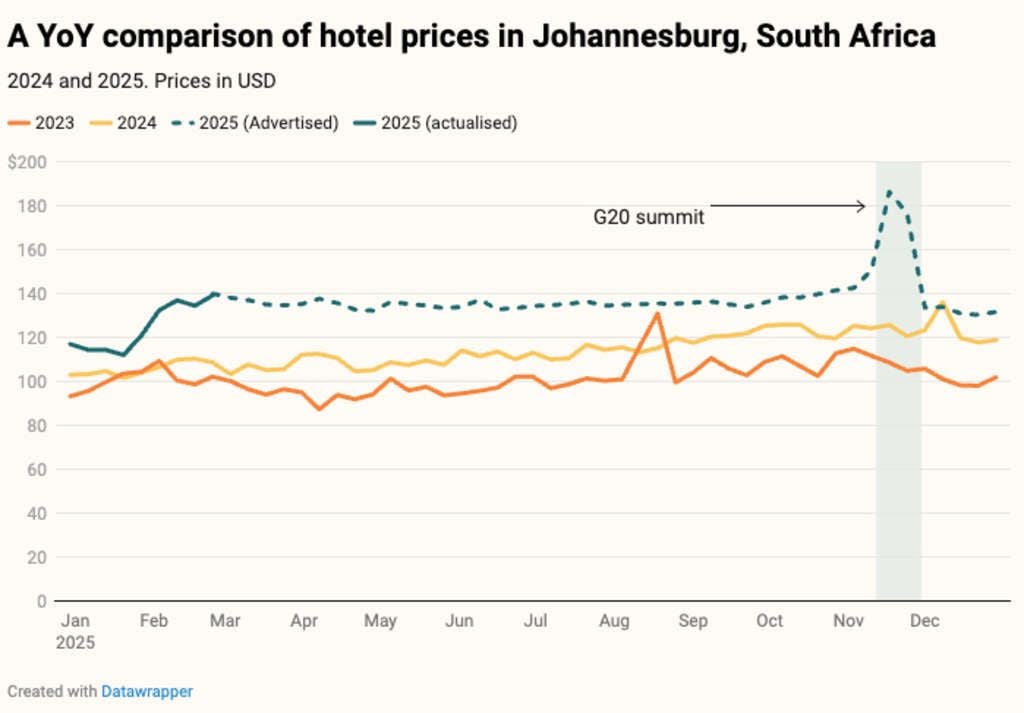This screenshot has width=1024, height=713.
Task: Click the orange 2023 legend swatch
Action: [19, 124]
